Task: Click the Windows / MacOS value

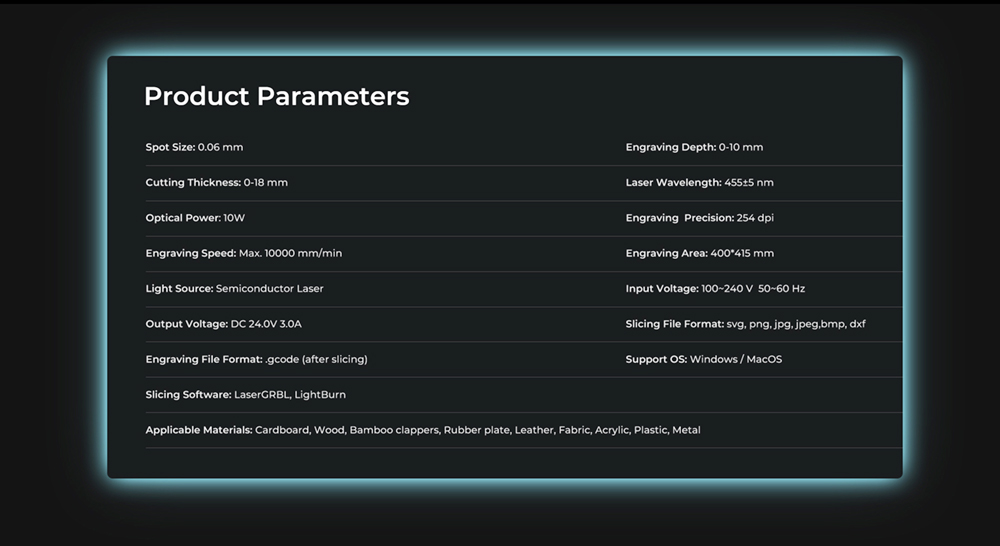Action: [736, 359]
